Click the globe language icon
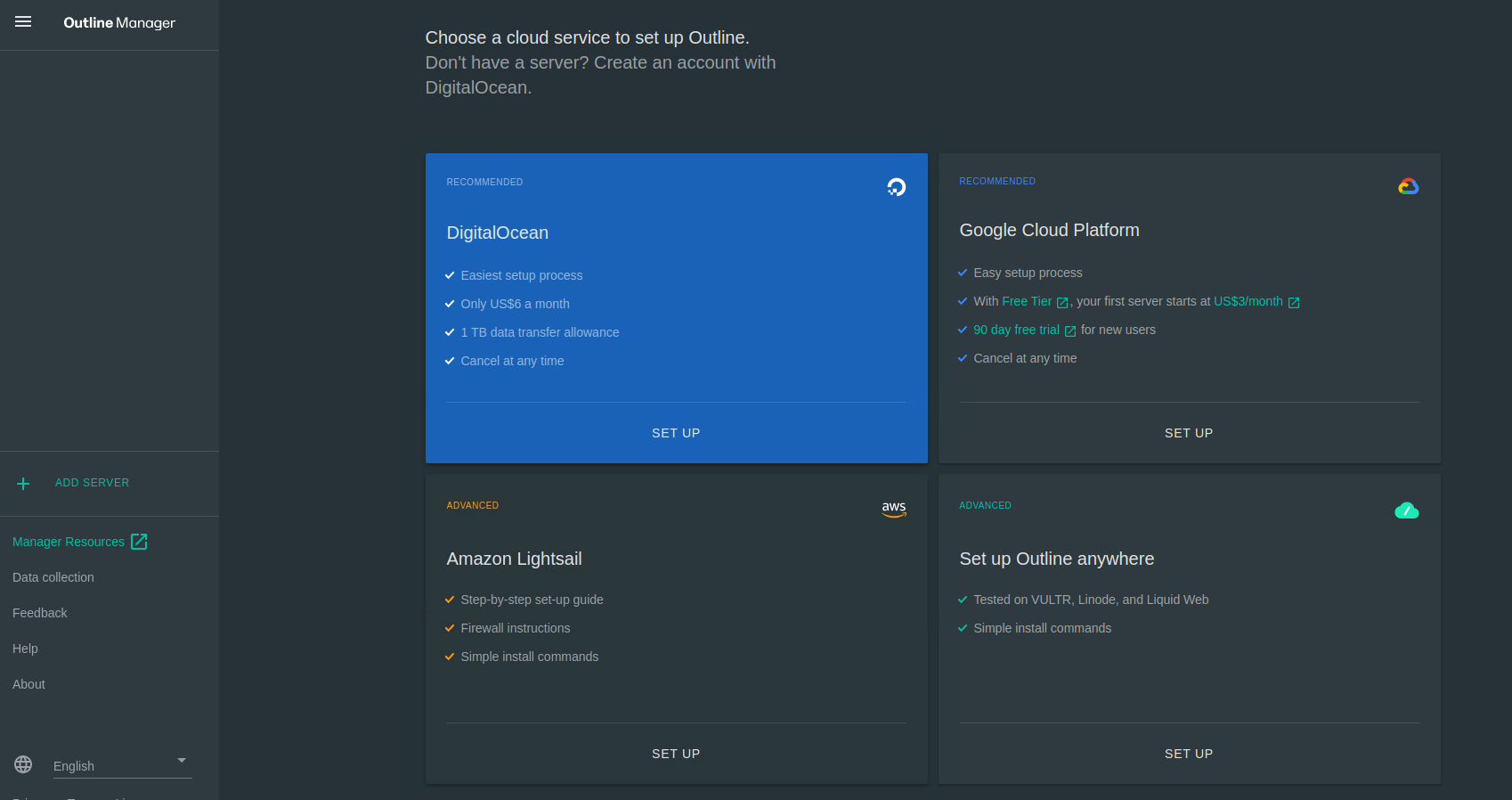 tap(23, 764)
